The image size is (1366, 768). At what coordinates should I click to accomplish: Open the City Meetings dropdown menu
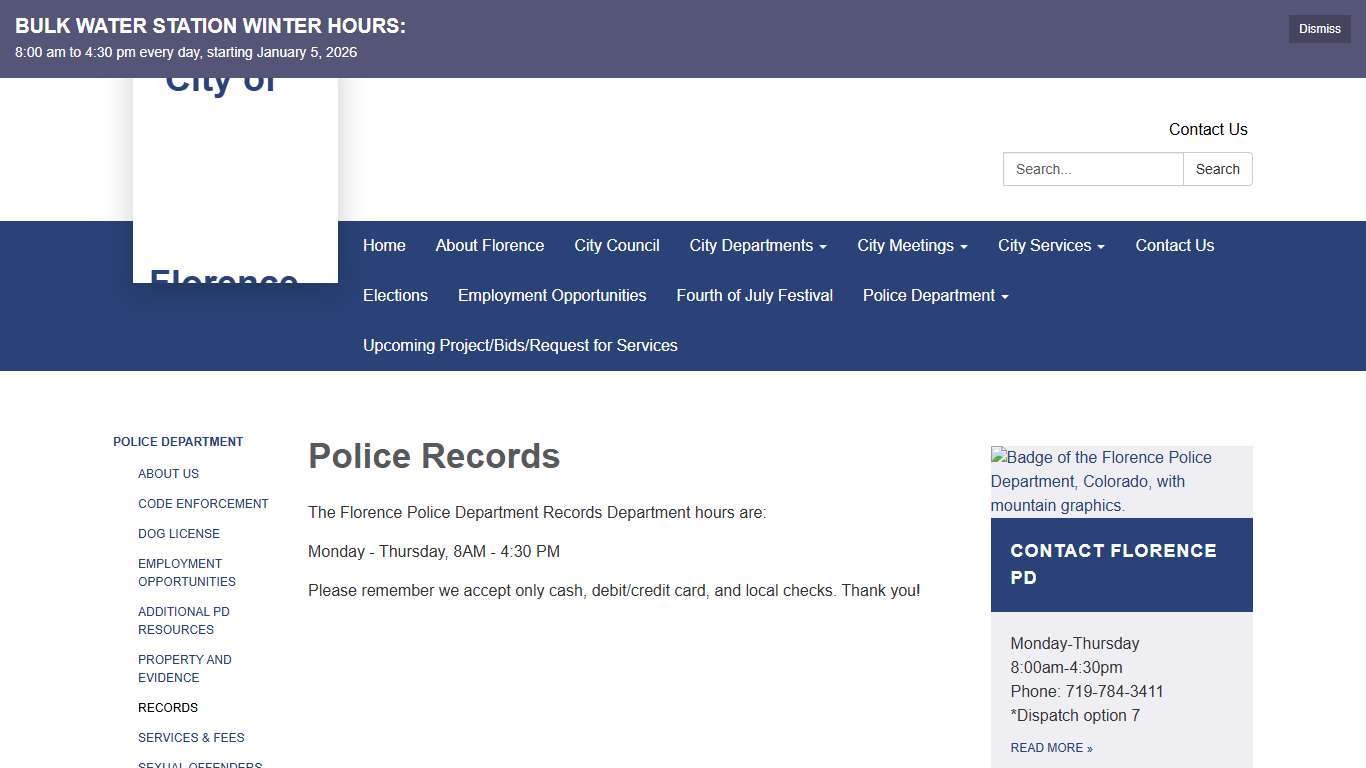click(911, 245)
